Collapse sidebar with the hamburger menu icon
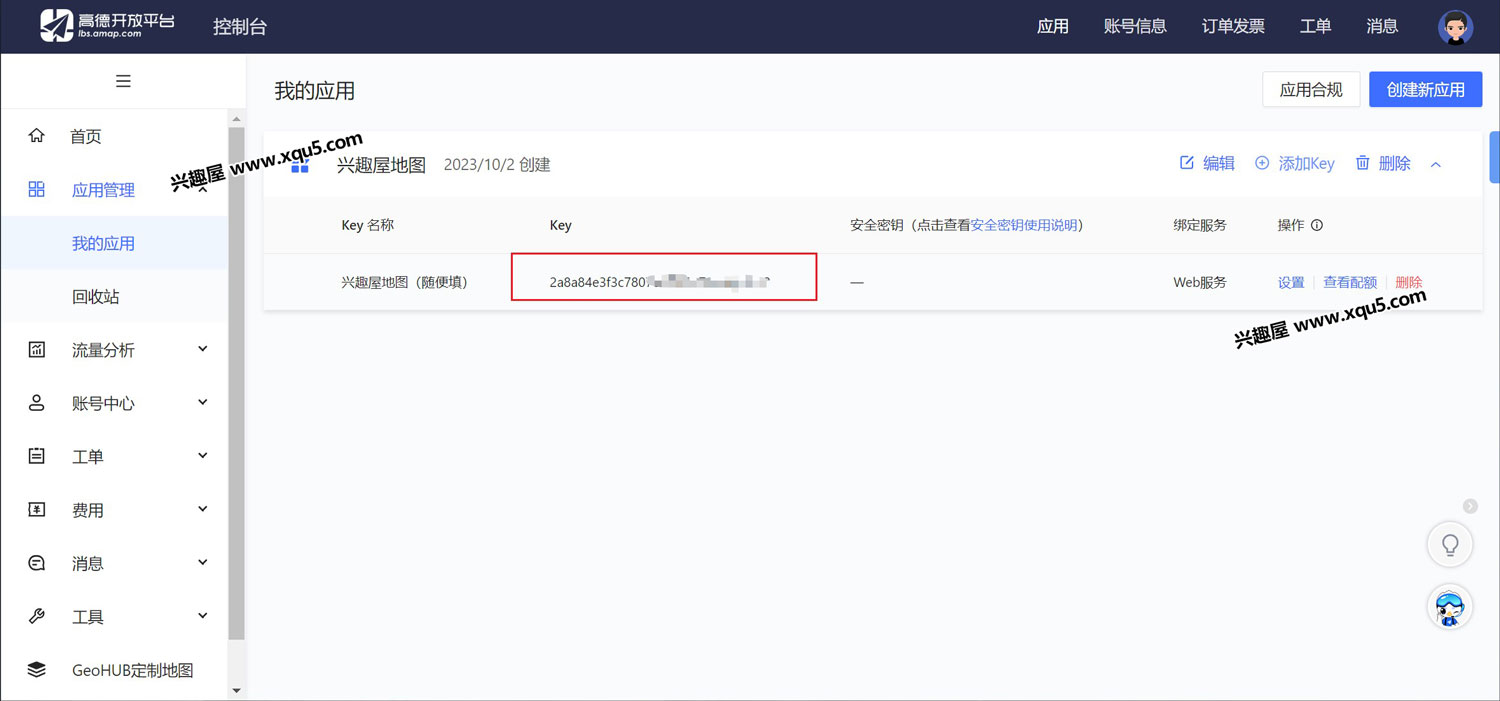This screenshot has width=1500, height=701. click(x=123, y=81)
